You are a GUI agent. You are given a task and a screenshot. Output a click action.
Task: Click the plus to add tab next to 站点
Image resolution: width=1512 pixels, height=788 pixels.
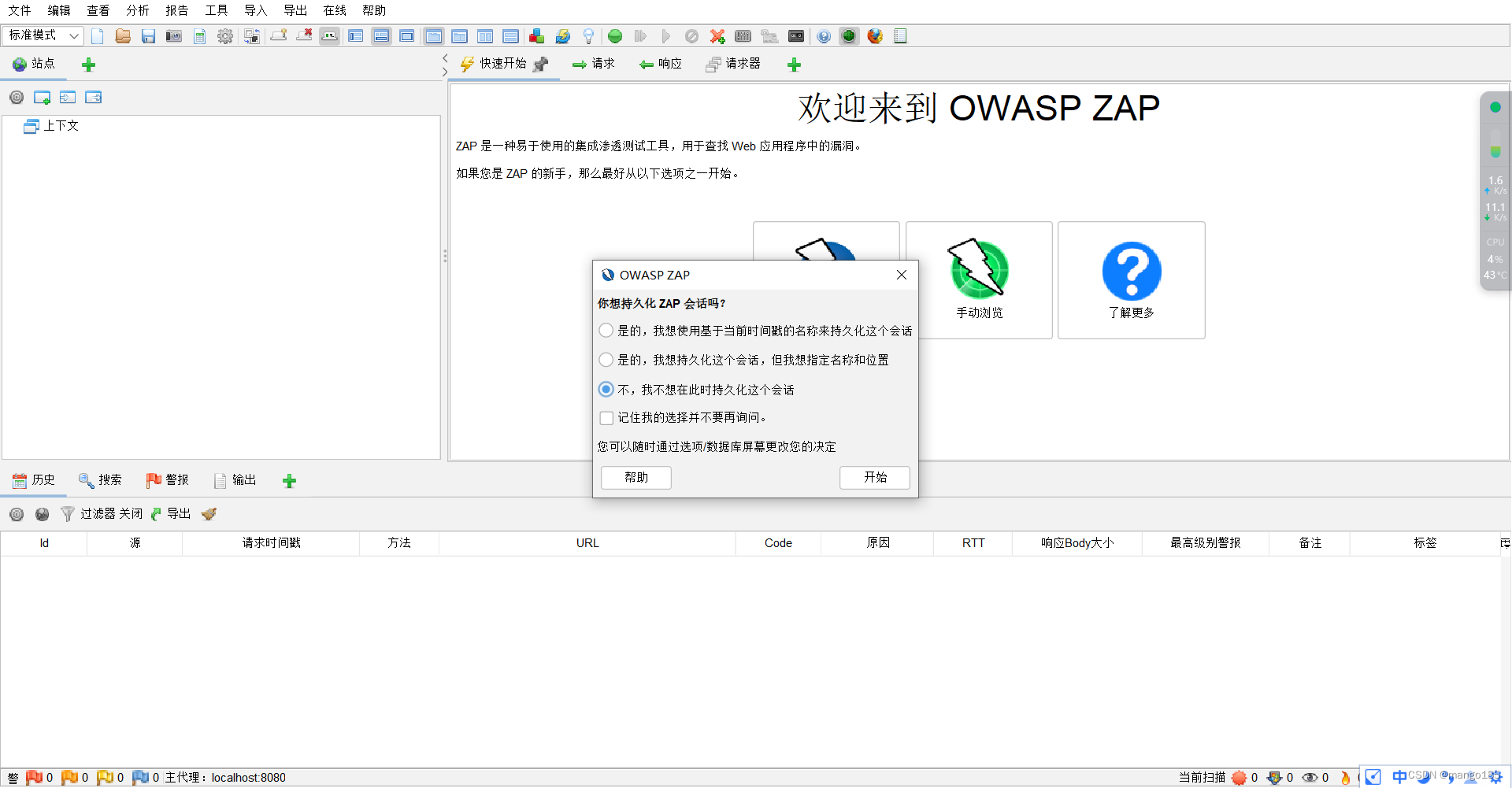[x=89, y=65]
